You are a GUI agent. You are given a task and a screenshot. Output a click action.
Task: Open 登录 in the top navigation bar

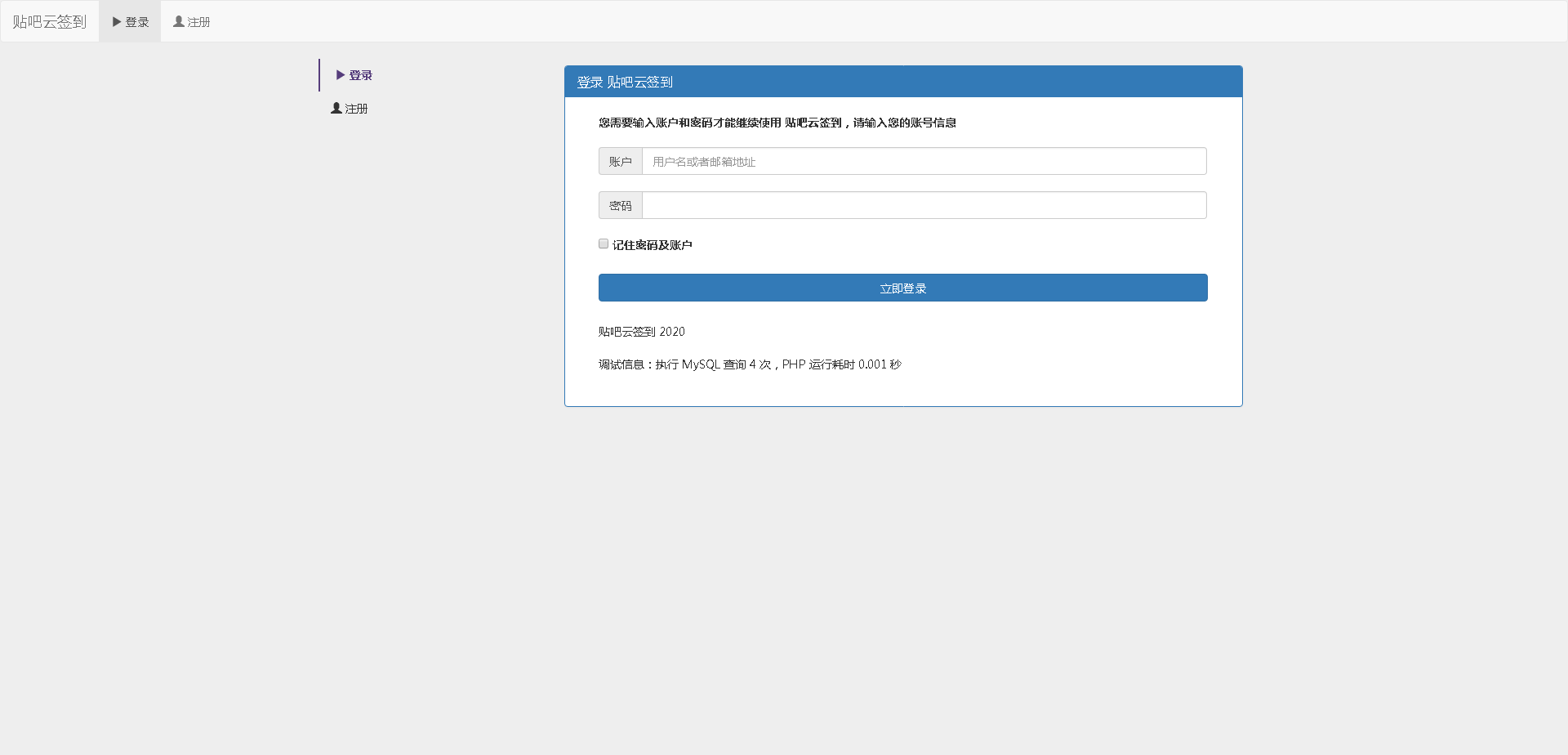(x=136, y=22)
